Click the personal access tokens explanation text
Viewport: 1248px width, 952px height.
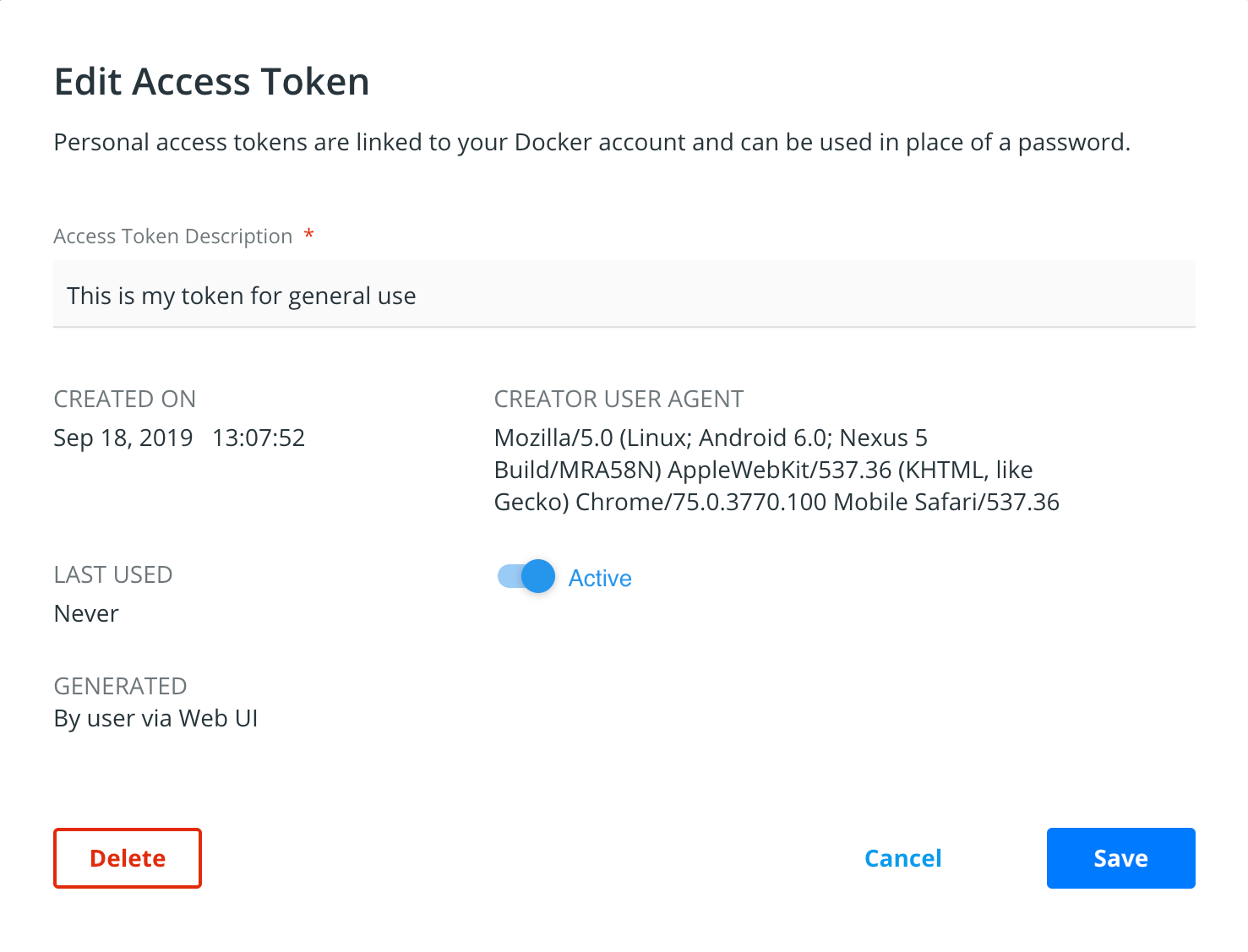click(591, 142)
